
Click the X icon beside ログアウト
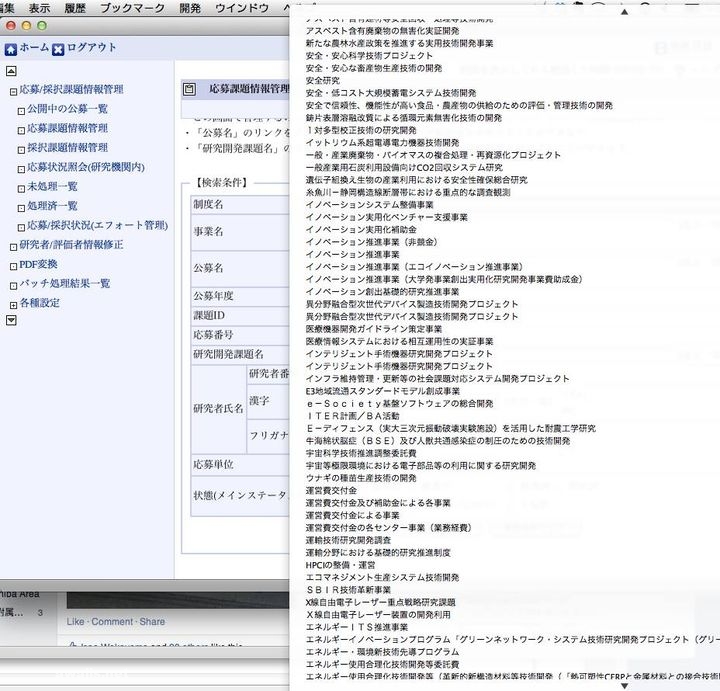(58, 49)
